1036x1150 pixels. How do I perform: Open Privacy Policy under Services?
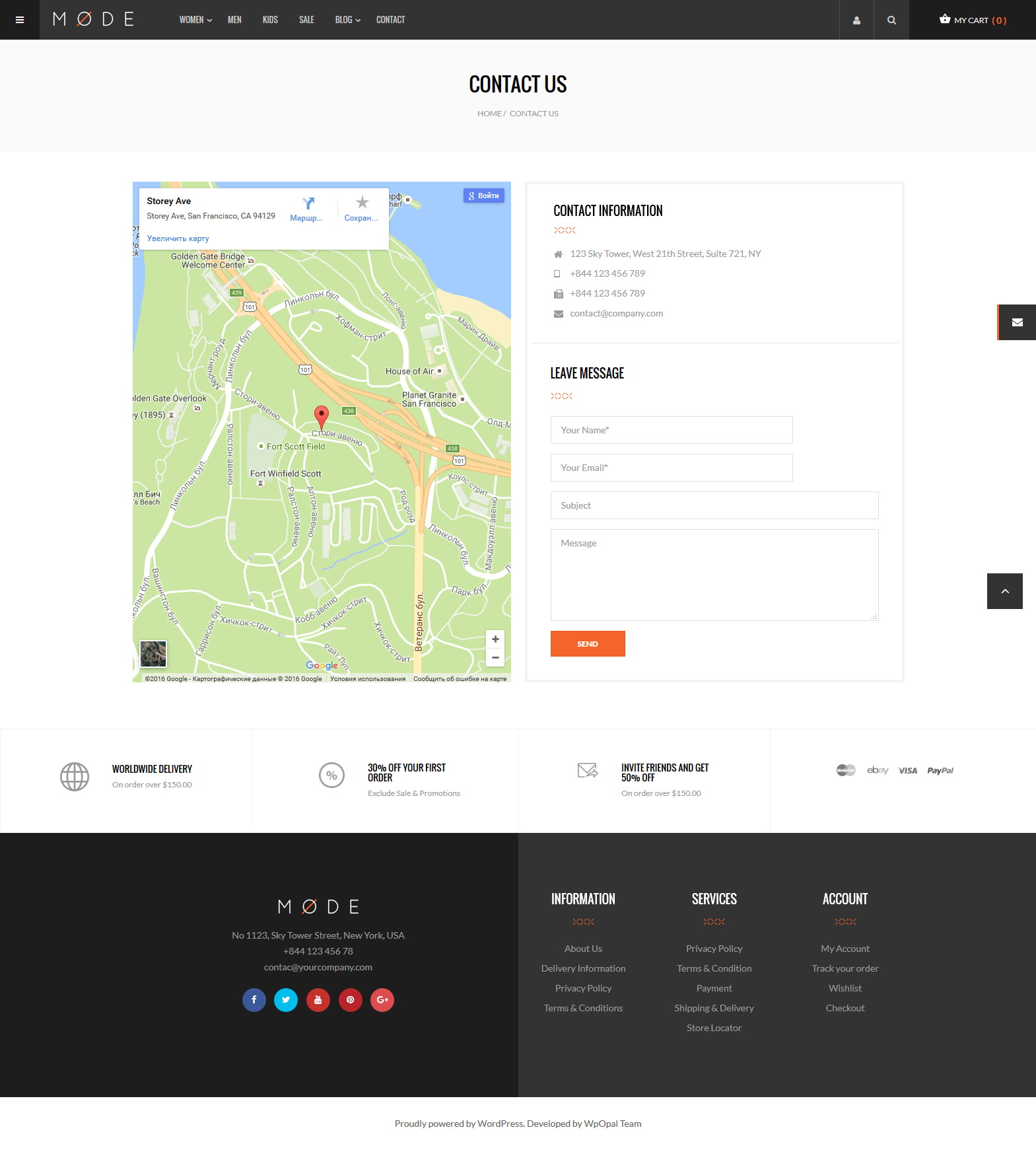[x=714, y=949]
